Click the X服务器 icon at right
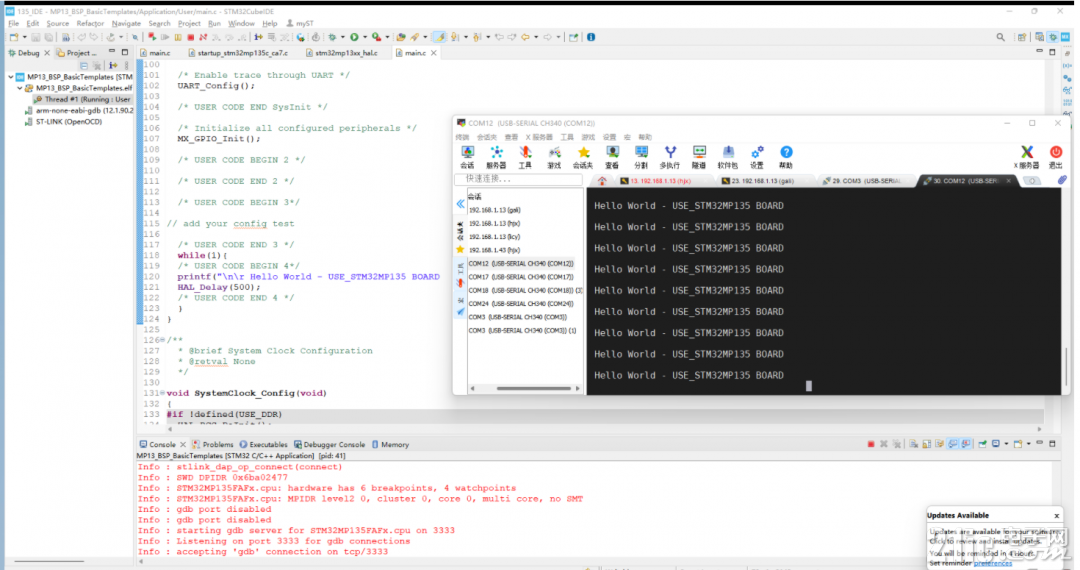 [x=1026, y=157]
